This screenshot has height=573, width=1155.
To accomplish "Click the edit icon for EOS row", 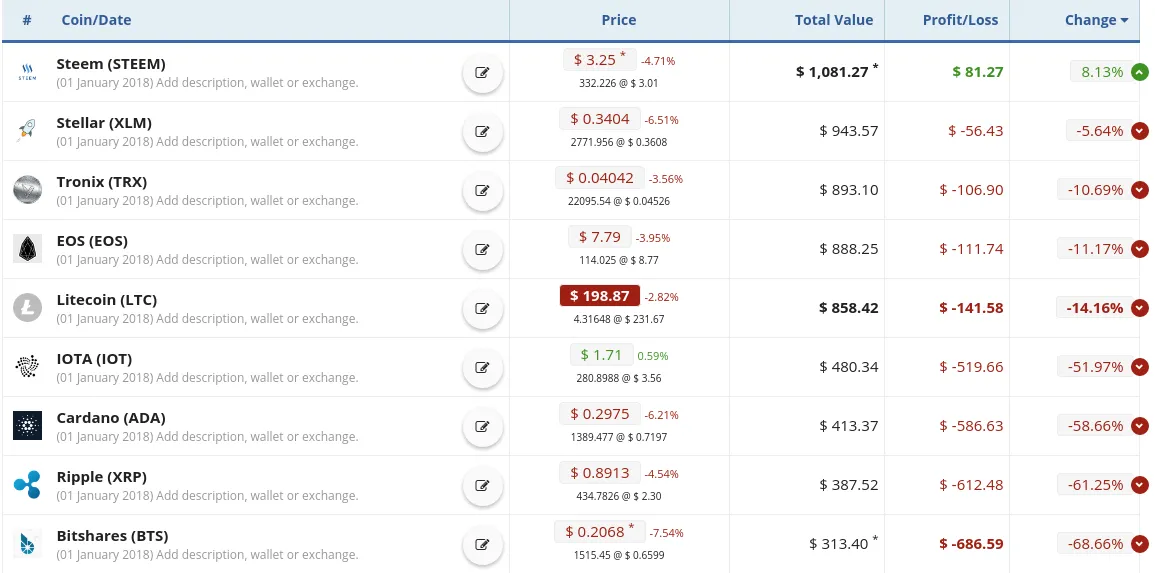I will [482, 249].
